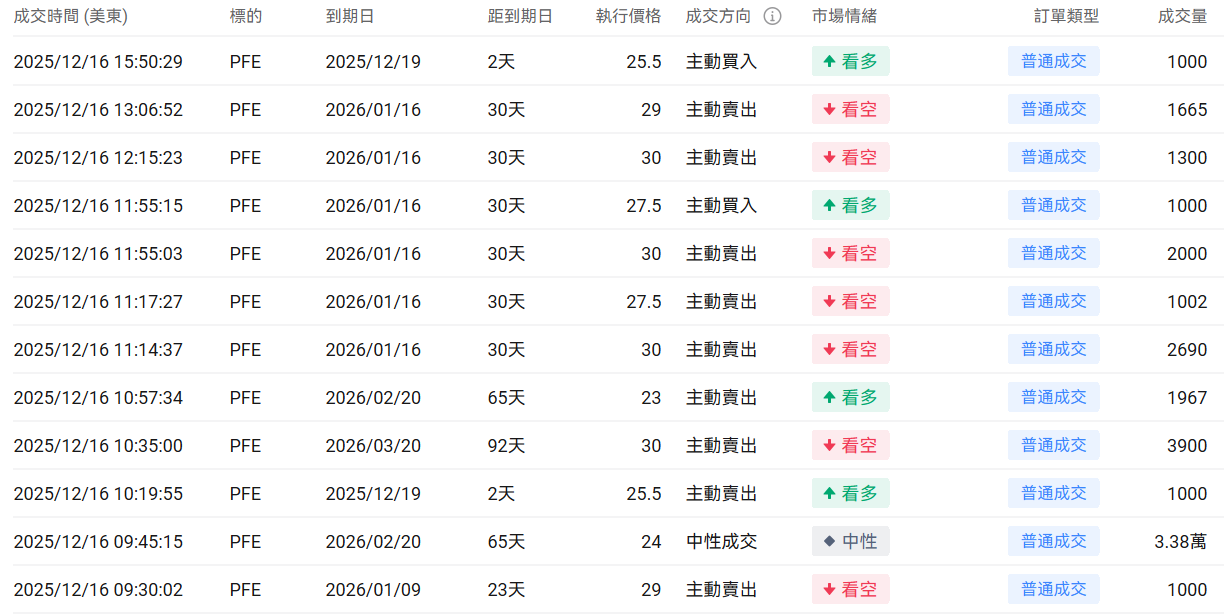
Task: Click the 看空 badge in the 10:35:00 row
Action: pyautogui.click(x=850, y=445)
